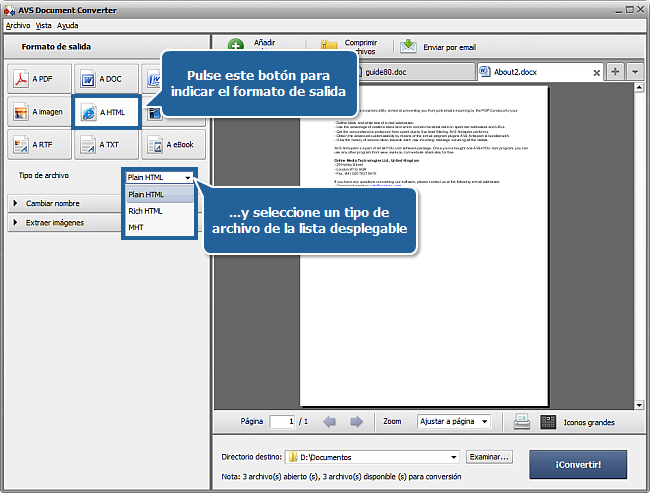
Task: Open the Directorio destino dropdown
Action: tap(372, 457)
